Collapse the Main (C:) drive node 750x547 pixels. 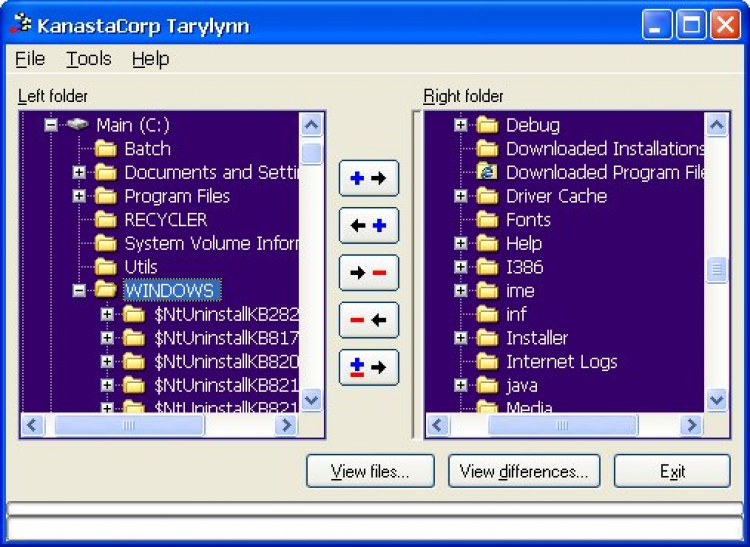[x=51, y=125]
